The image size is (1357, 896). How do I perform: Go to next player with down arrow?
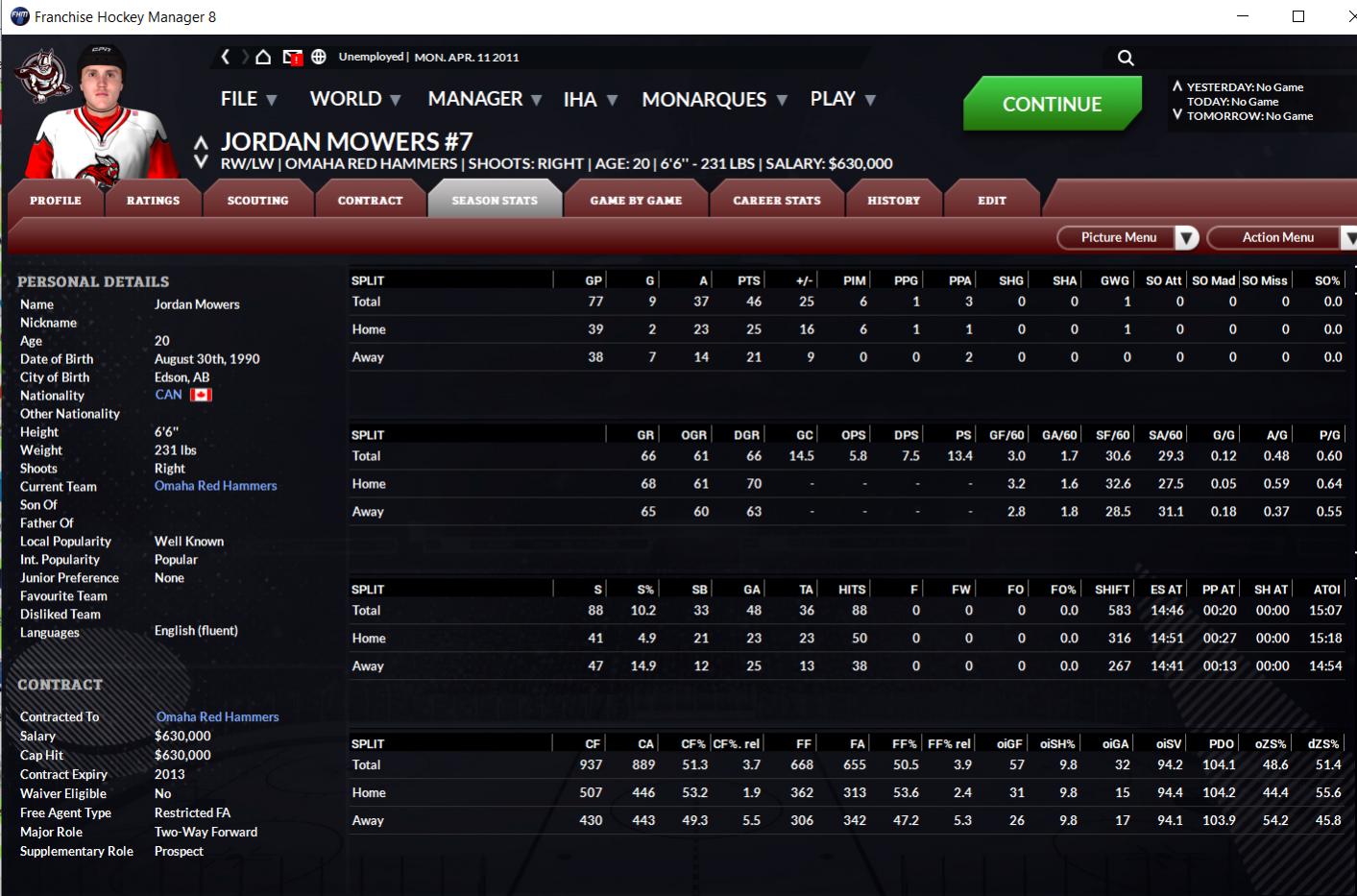pos(201,162)
